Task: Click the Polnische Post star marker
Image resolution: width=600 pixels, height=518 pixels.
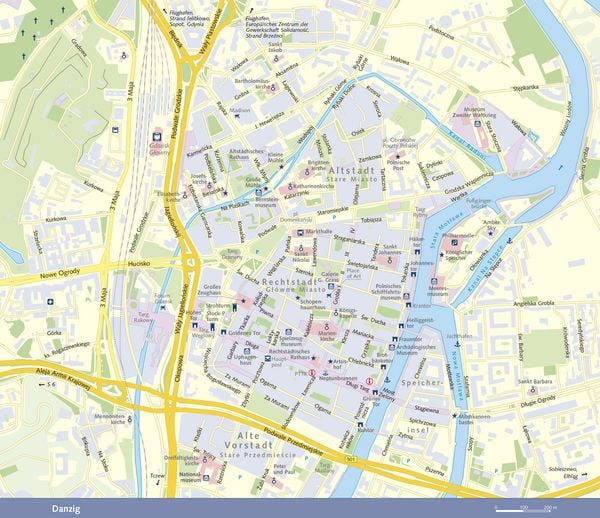Action: click(x=398, y=156)
